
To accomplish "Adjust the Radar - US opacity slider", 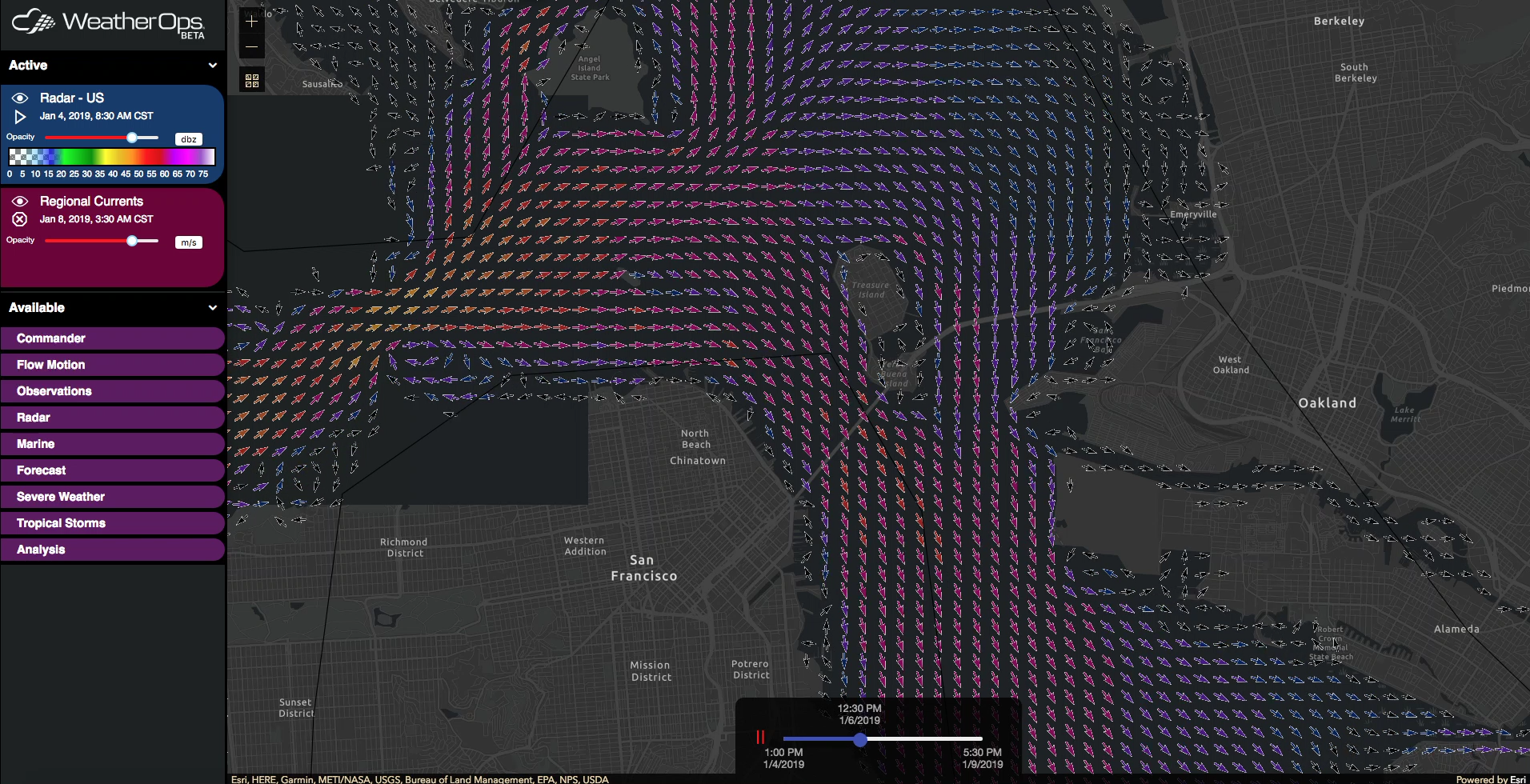I will coord(132,137).
